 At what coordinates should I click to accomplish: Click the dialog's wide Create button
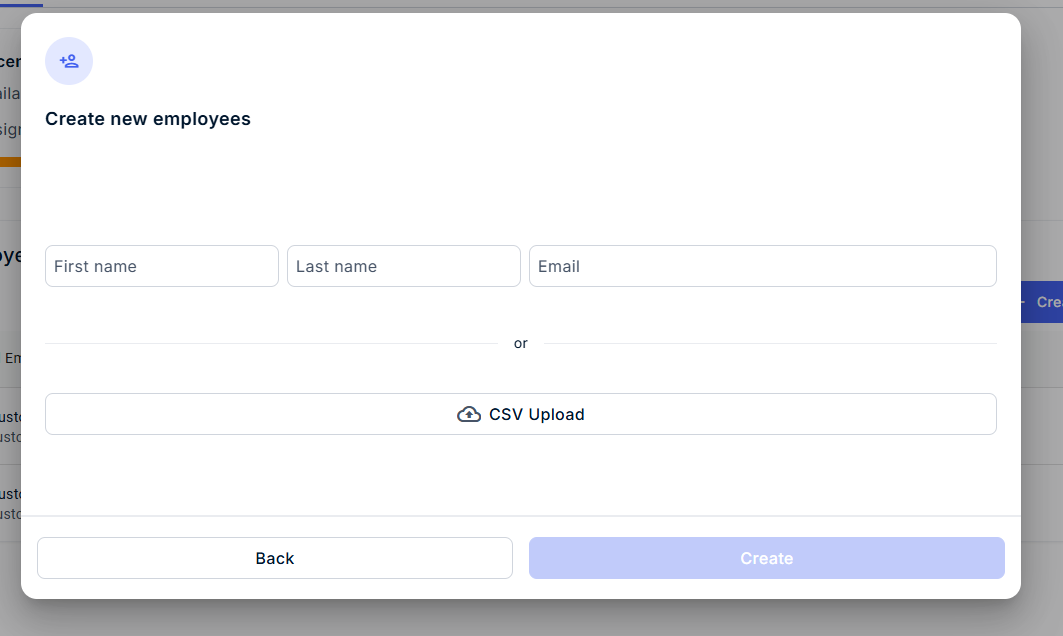(767, 558)
